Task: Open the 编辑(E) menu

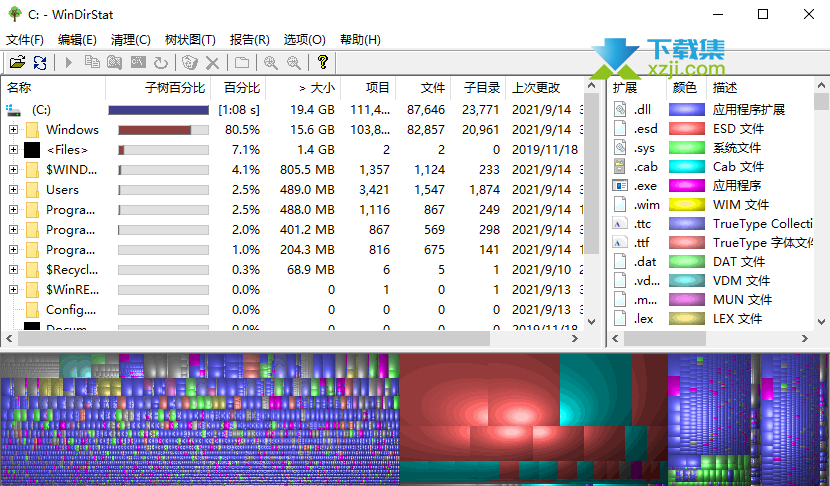Action: [77, 40]
